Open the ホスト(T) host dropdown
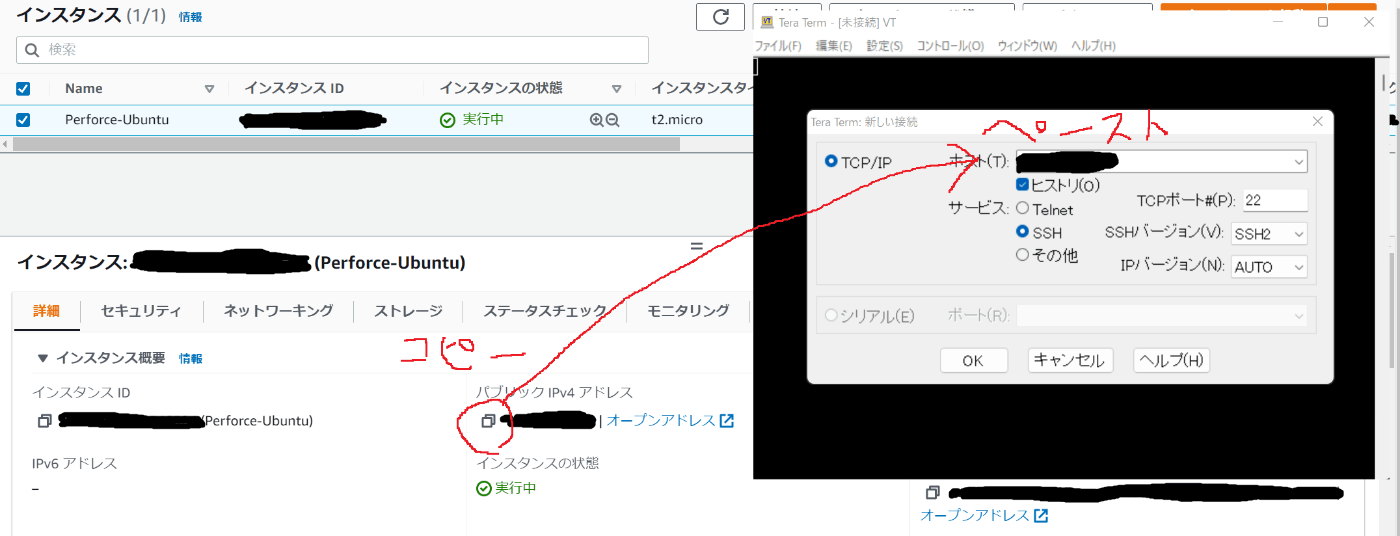This screenshot has width=1400, height=536. click(x=1298, y=161)
